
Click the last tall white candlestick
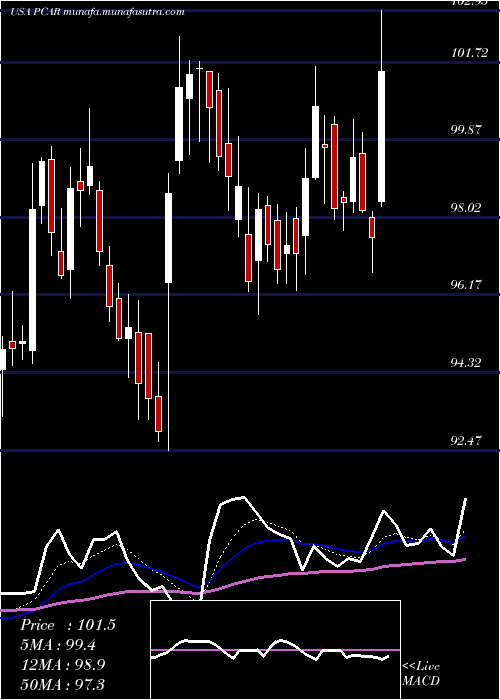(382, 136)
